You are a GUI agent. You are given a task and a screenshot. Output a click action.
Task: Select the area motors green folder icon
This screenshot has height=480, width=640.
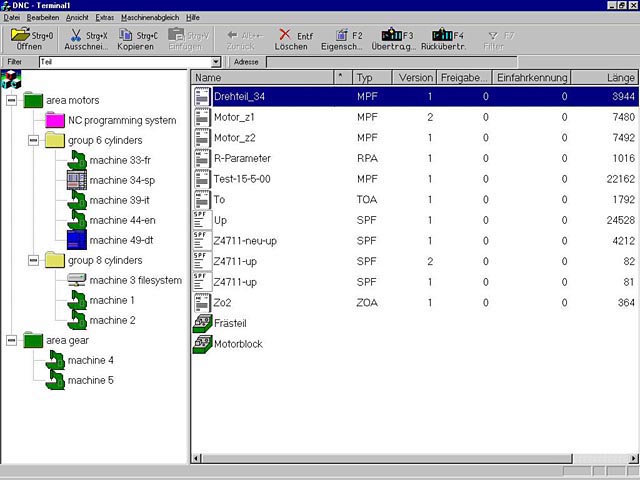pos(33,100)
